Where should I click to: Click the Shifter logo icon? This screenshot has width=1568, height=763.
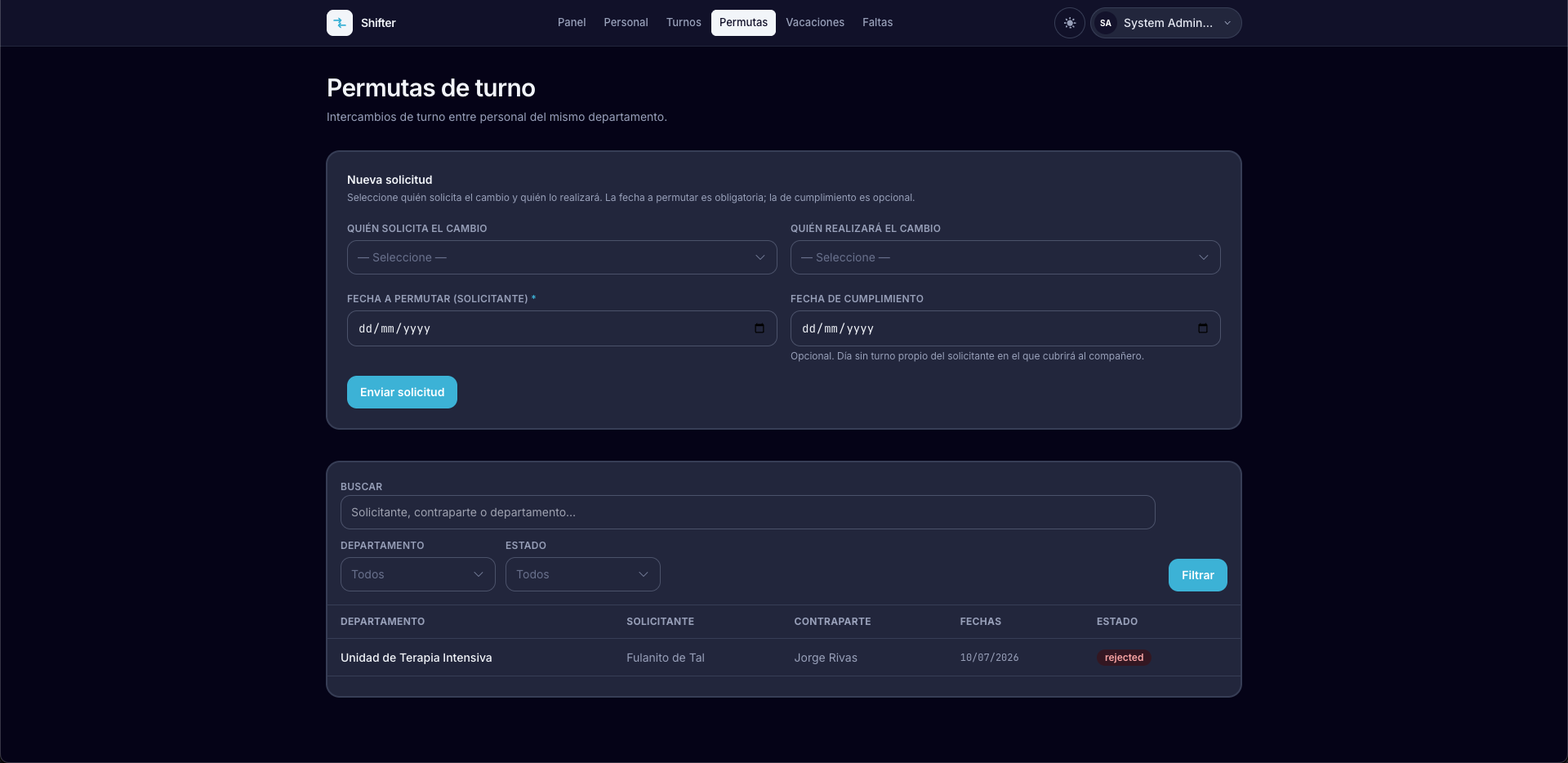pyautogui.click(x=340, y=23)
